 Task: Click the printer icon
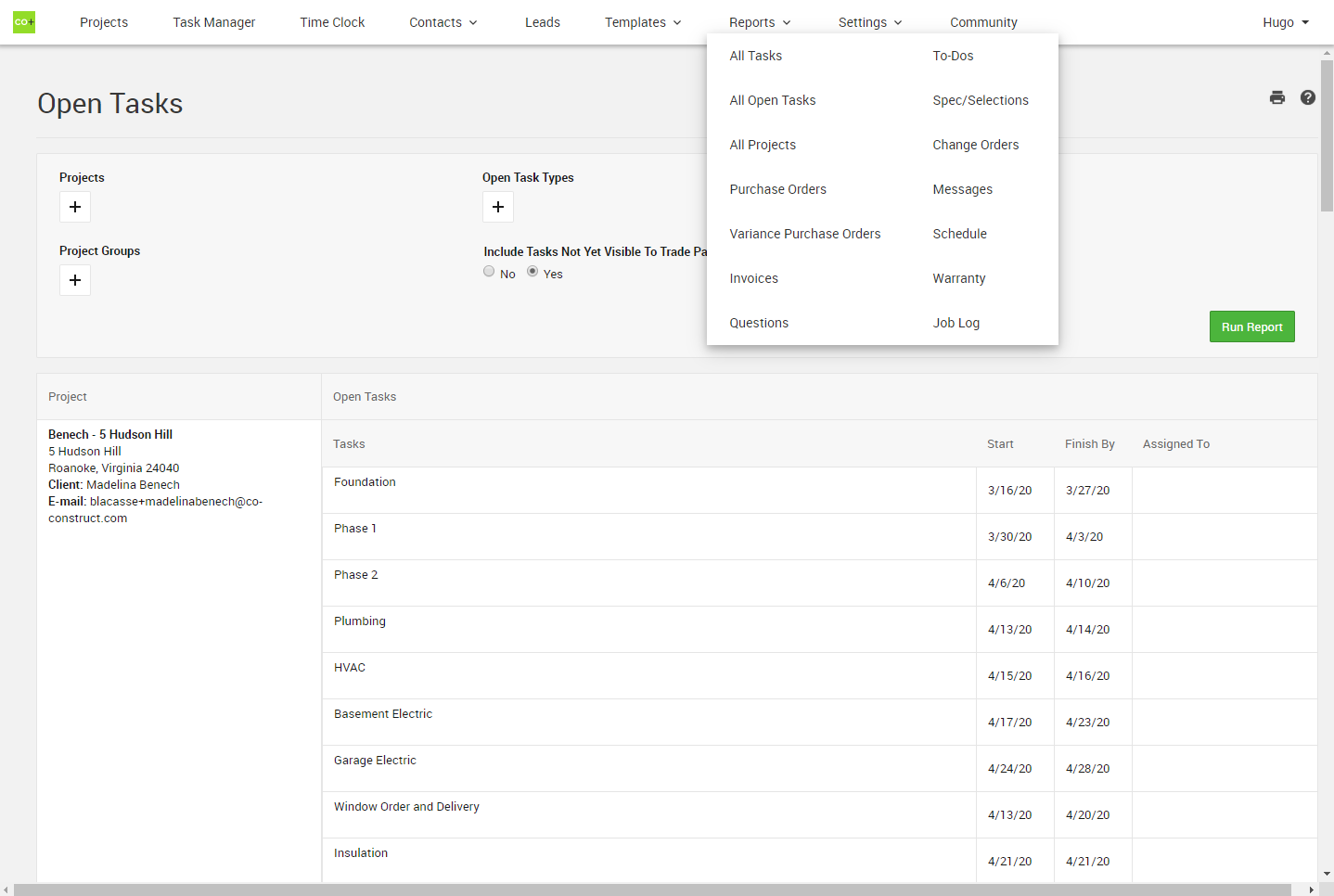1277,97
